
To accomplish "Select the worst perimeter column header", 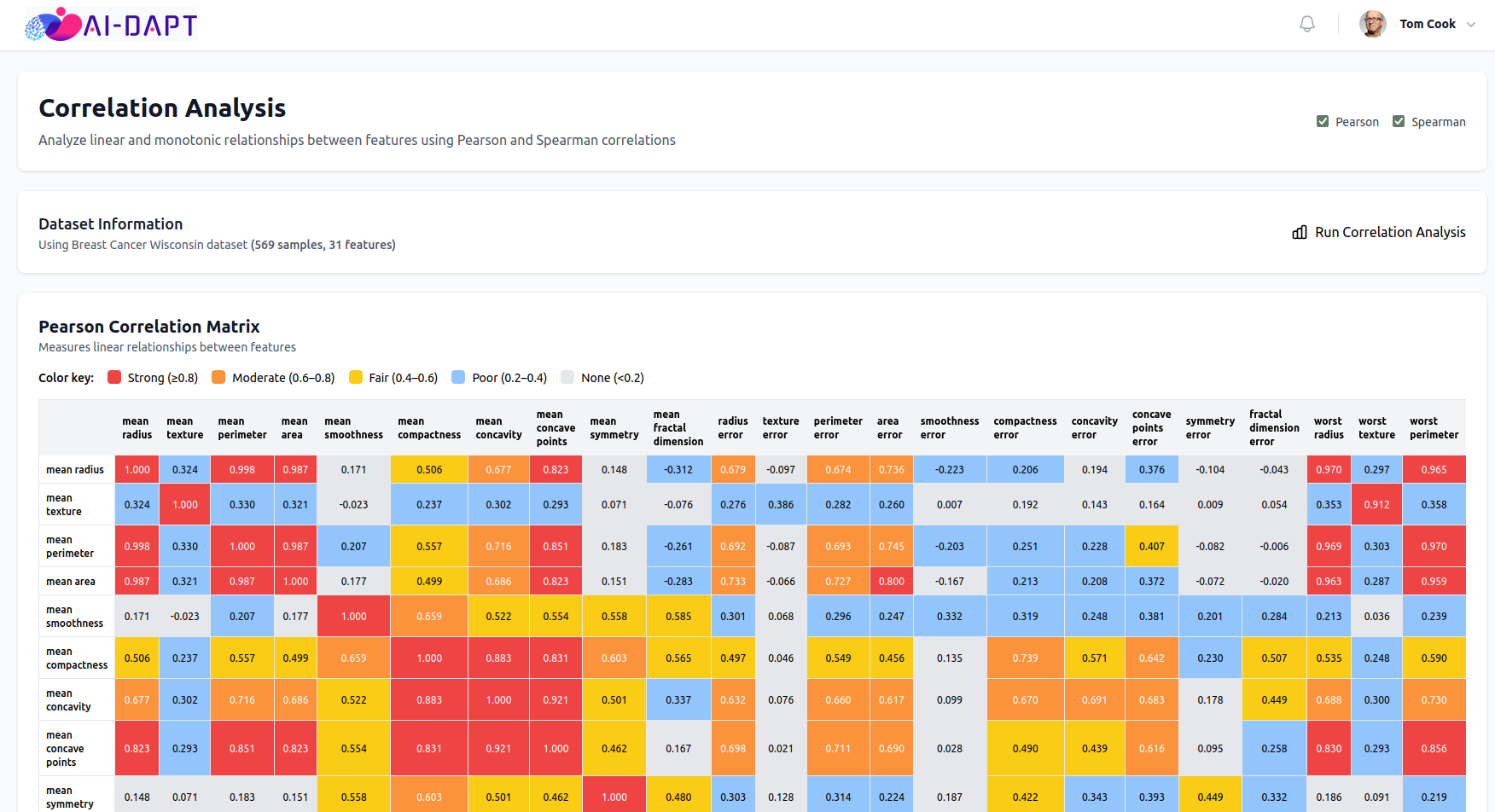I will click(x=1434, y=428).
